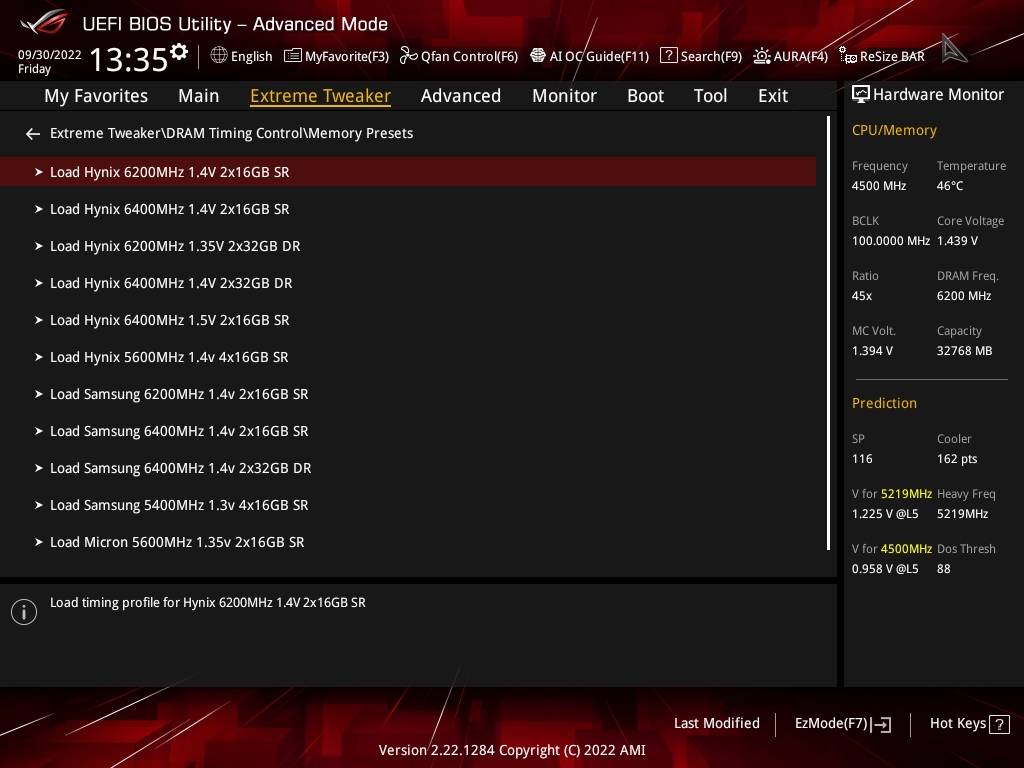Open the Tool tab
The width and height of the screenshot is (1024, 768).
point(710,96)
